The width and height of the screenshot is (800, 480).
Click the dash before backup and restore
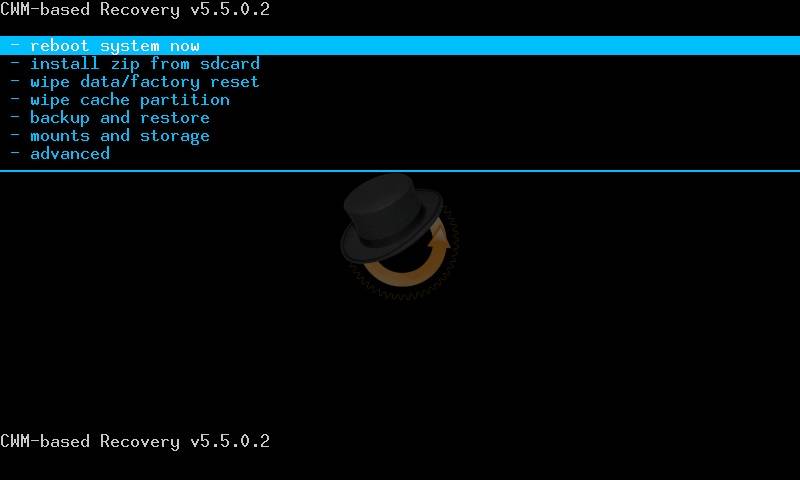pyautogui.click(x=15, y=117)
